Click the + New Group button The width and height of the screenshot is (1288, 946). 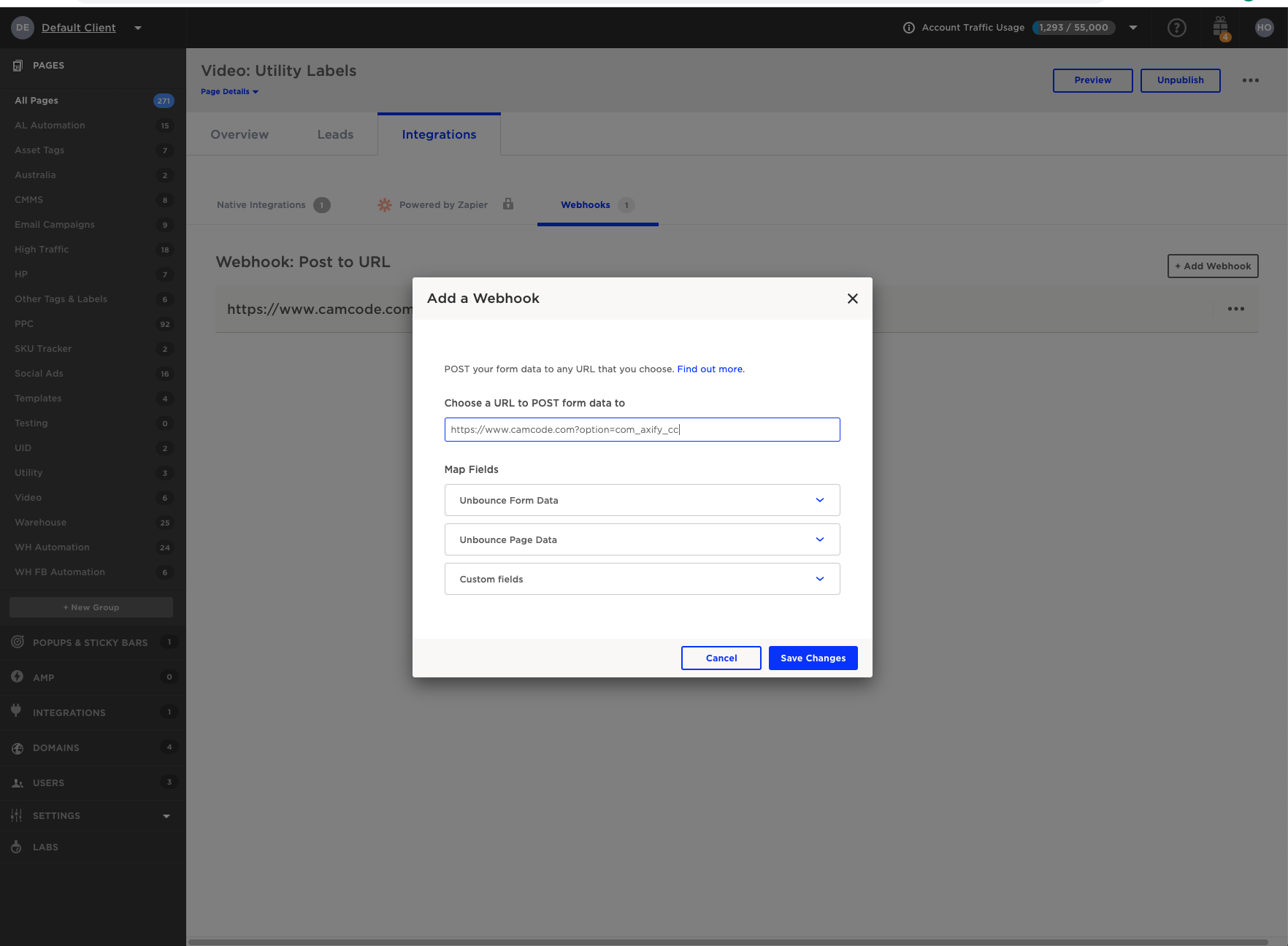(91, 607)
